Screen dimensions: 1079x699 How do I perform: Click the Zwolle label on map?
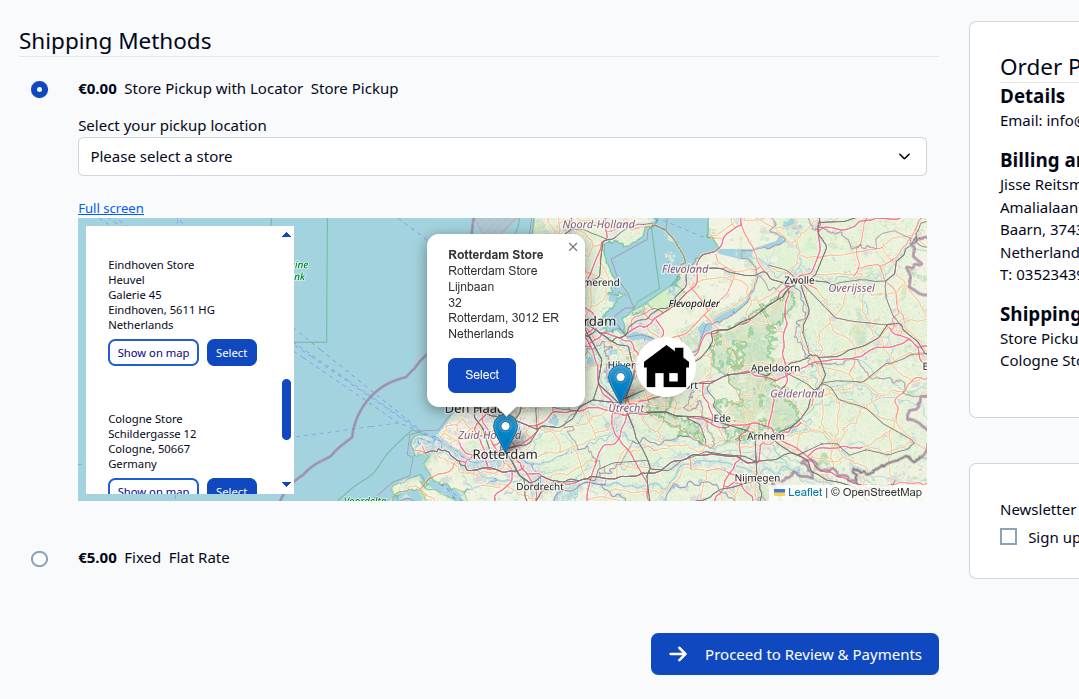(800, 281)
